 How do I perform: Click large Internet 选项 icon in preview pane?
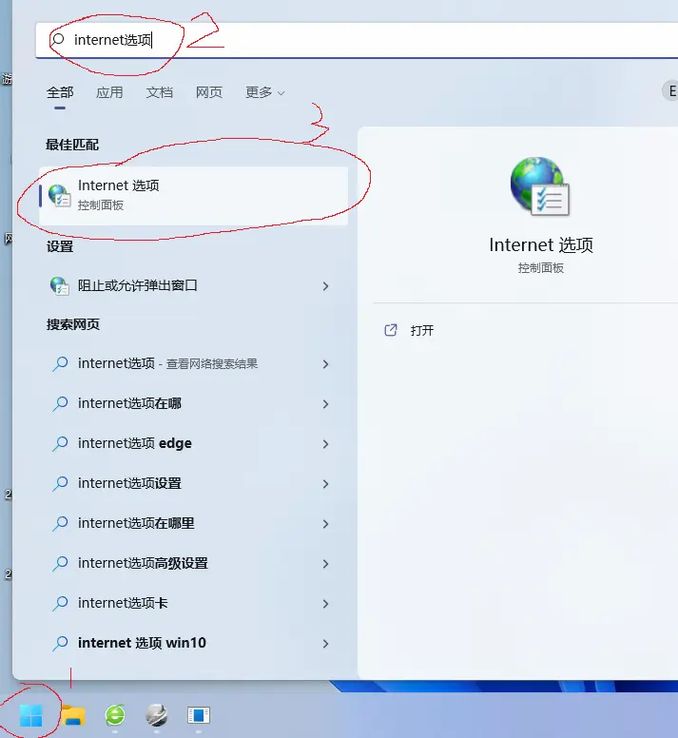[540, 187]
